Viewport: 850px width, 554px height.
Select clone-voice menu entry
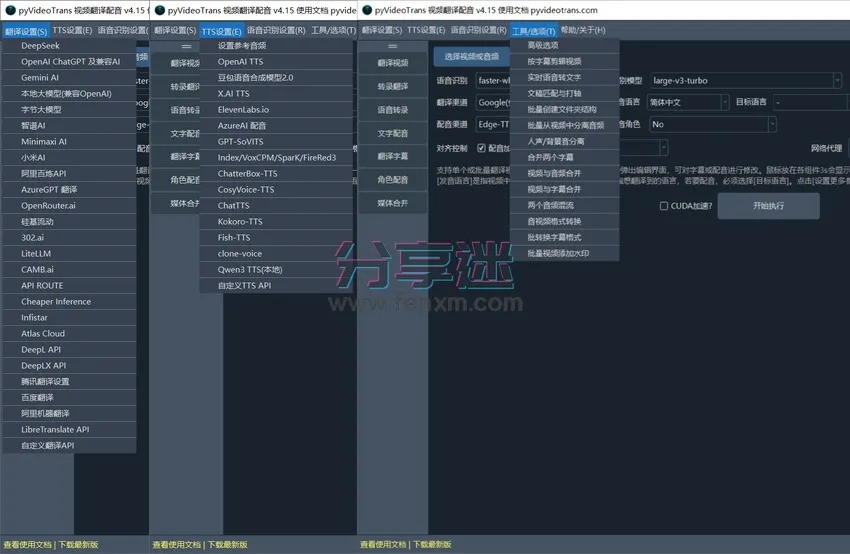[276, 254]
